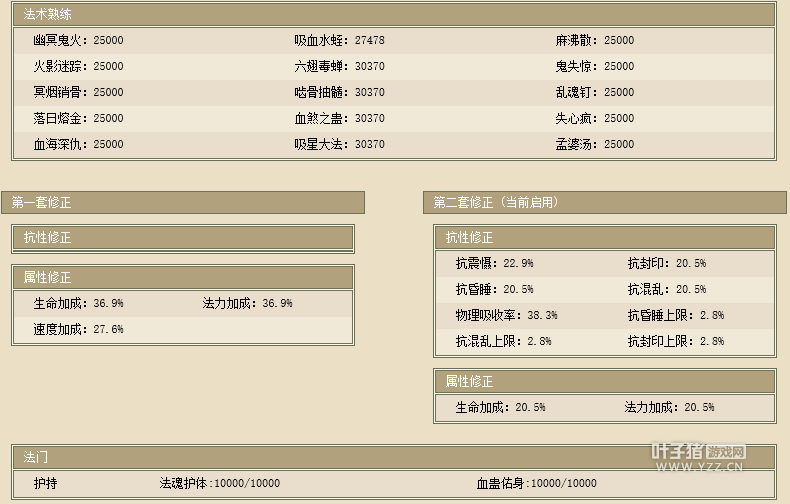
Task: Select the 吸星大法 30370 entry
Action: (339, 144)
